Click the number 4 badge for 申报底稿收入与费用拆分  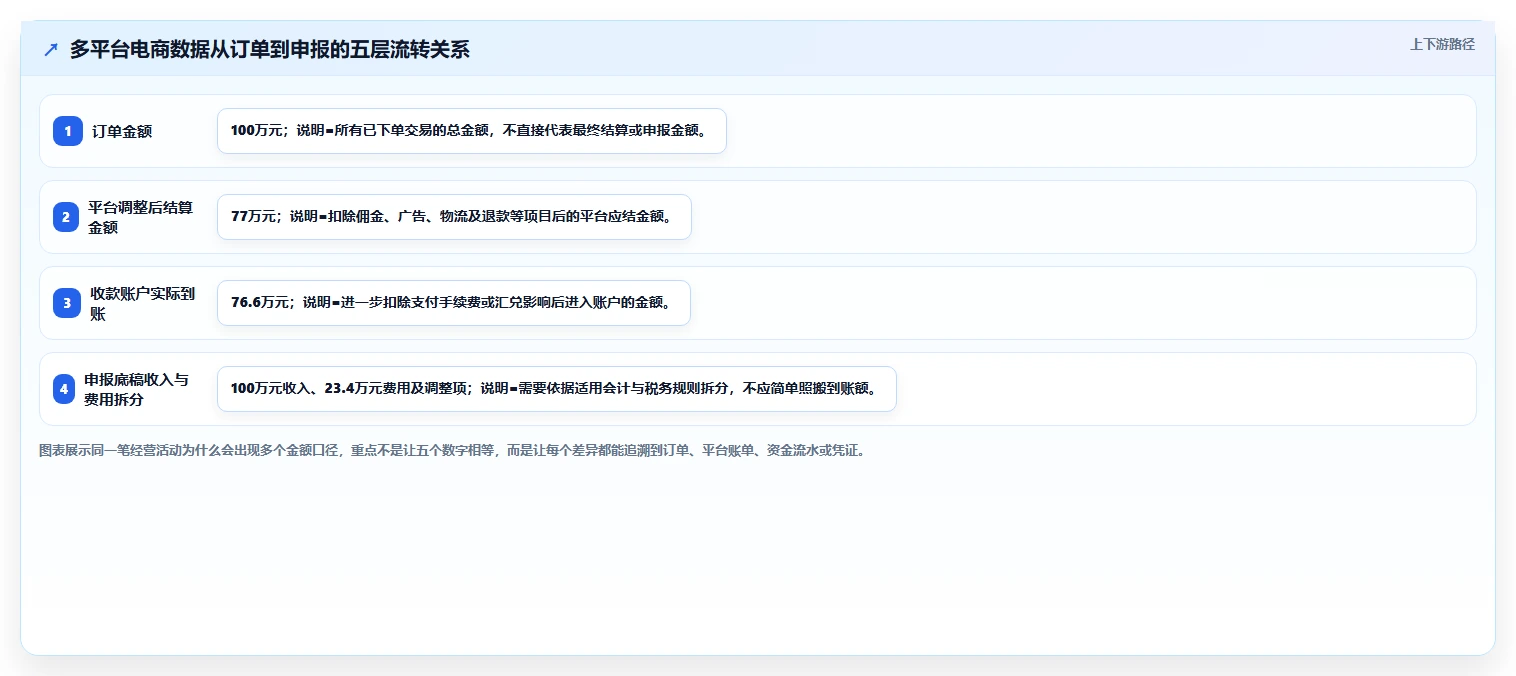64,389
